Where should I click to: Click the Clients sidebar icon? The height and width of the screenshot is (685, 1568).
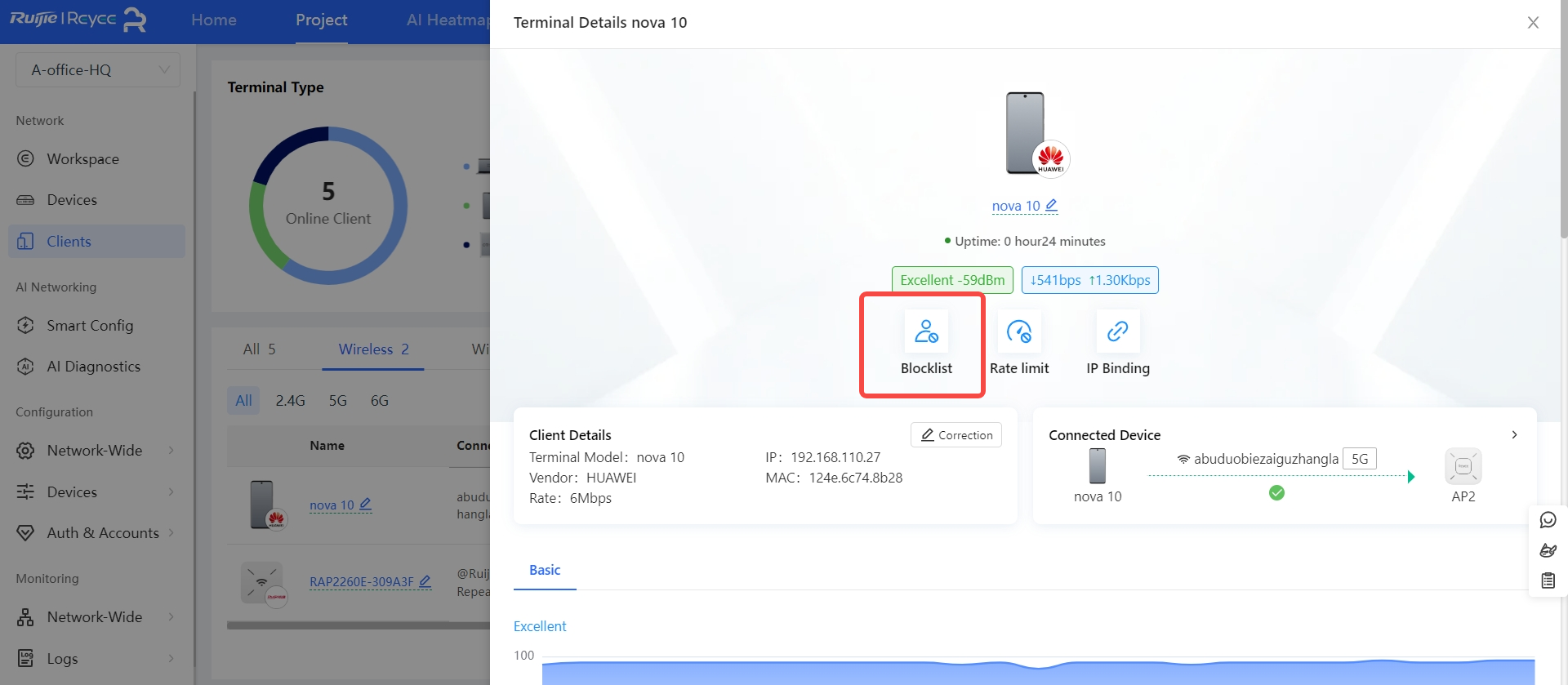(25, 241)
